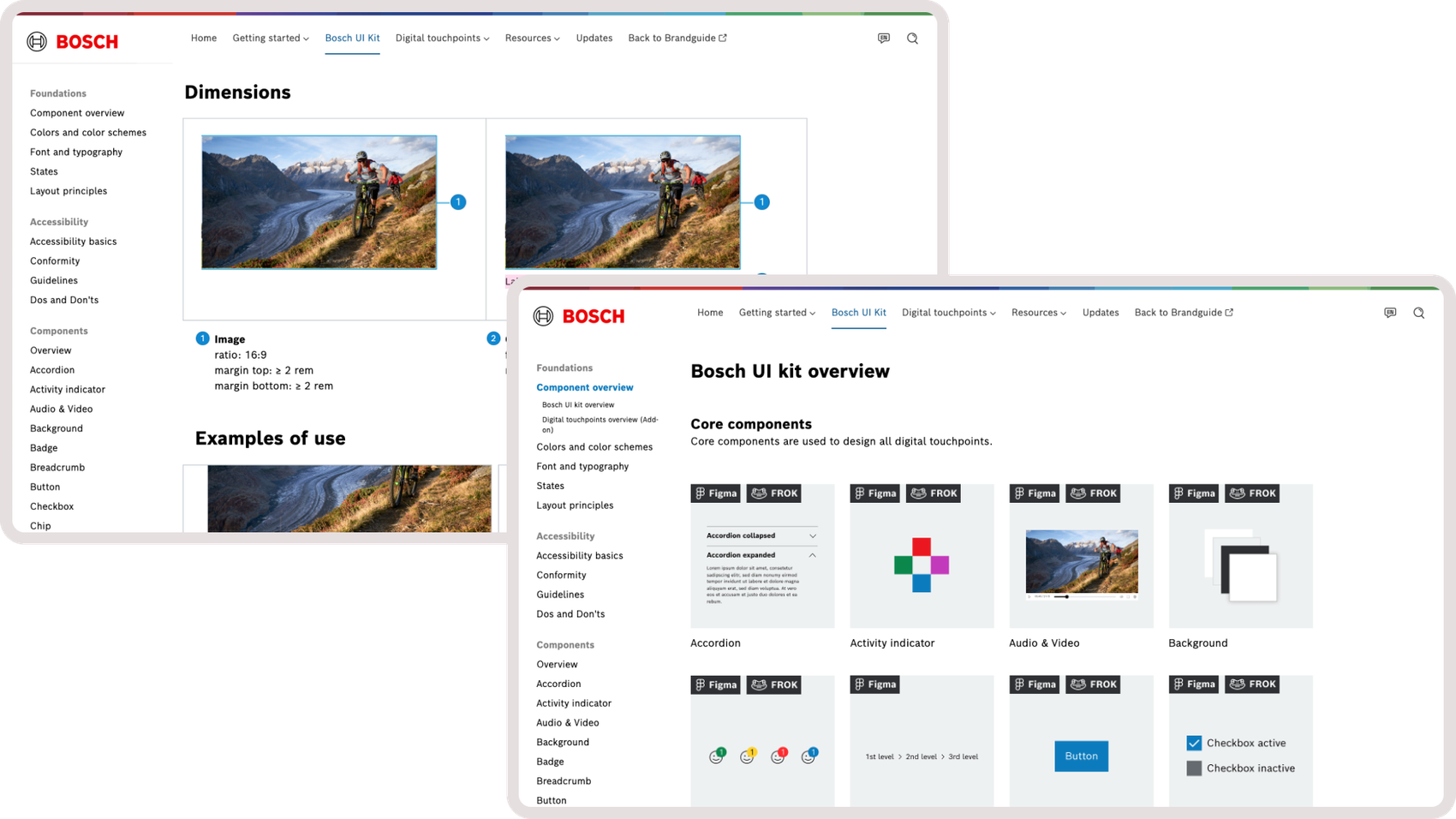Click Figma badge on Breadcrumb card
This screenshot has width=1456, height=819.
tap(875, 684)
